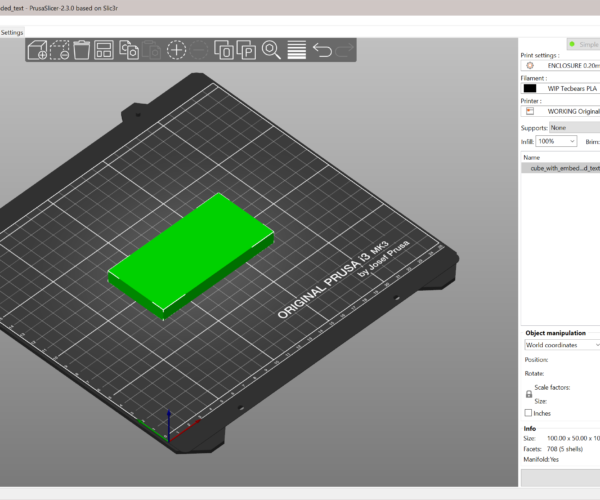
Task: Click the Add object toolbar icon
Action: (x=38, y=50)
